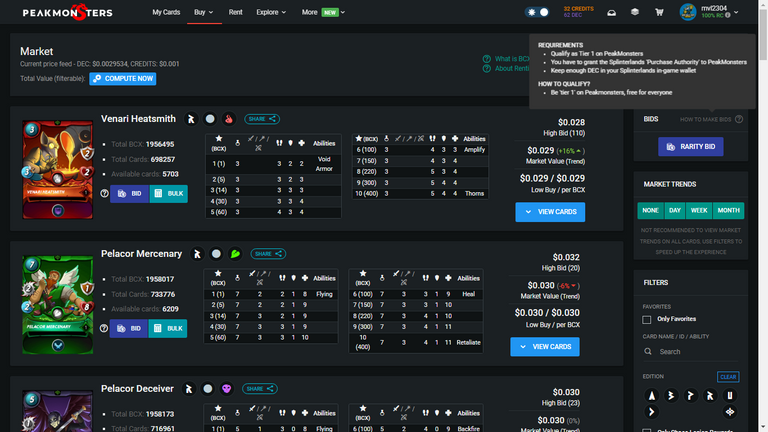Click SHARE for Pelacor Deceiver

click(x=260, y=389)
